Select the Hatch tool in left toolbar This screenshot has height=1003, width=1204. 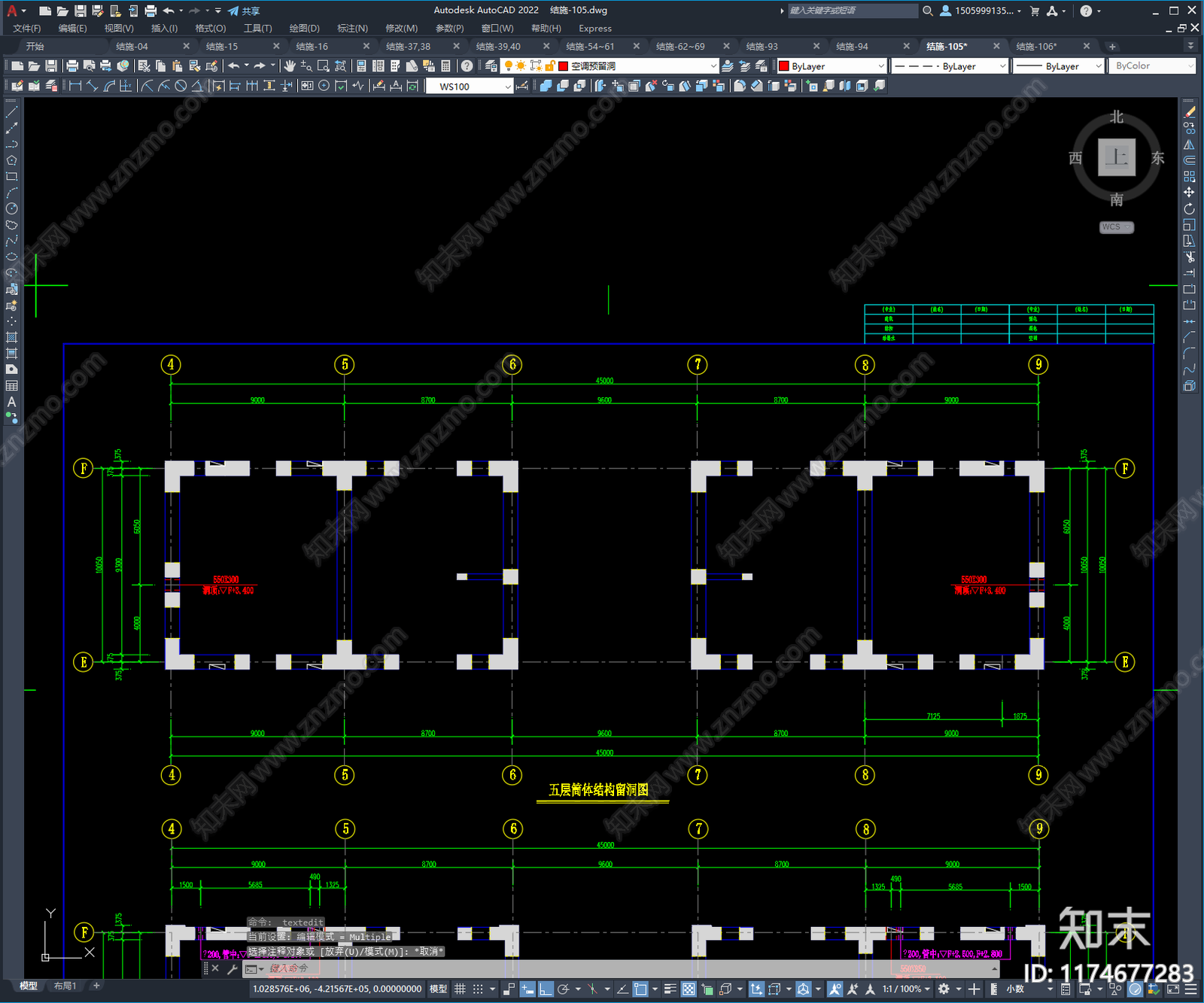click(x=11, y=337)
